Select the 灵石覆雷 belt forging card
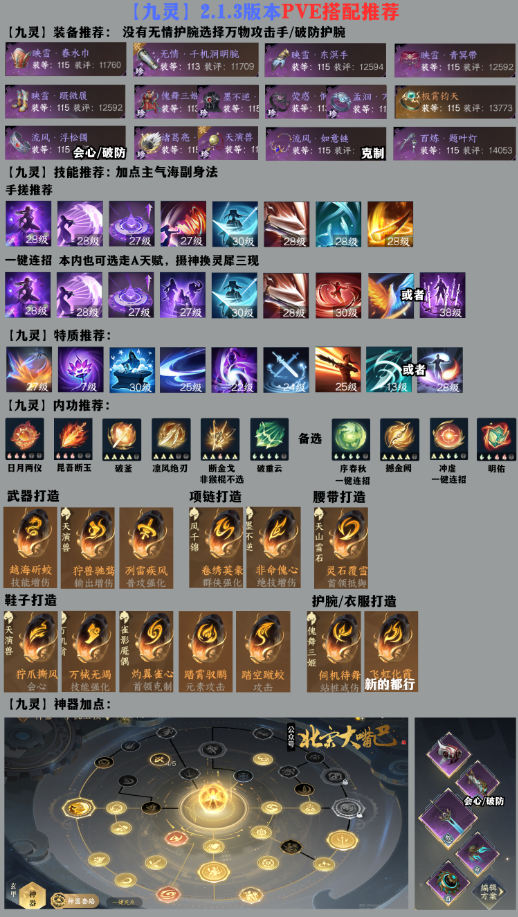Image resolution: width=518 pixels, height=917 pixels. pos(341,547)
